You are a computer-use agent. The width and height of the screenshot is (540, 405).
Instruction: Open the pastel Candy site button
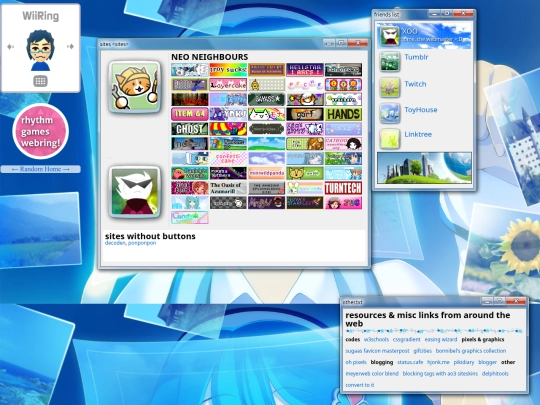coord(190,218)
